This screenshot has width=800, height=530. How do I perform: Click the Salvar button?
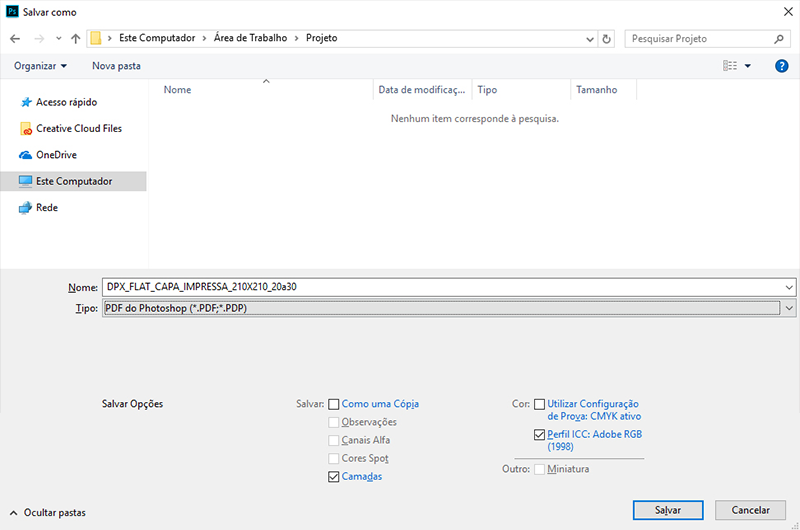(668, 510)
